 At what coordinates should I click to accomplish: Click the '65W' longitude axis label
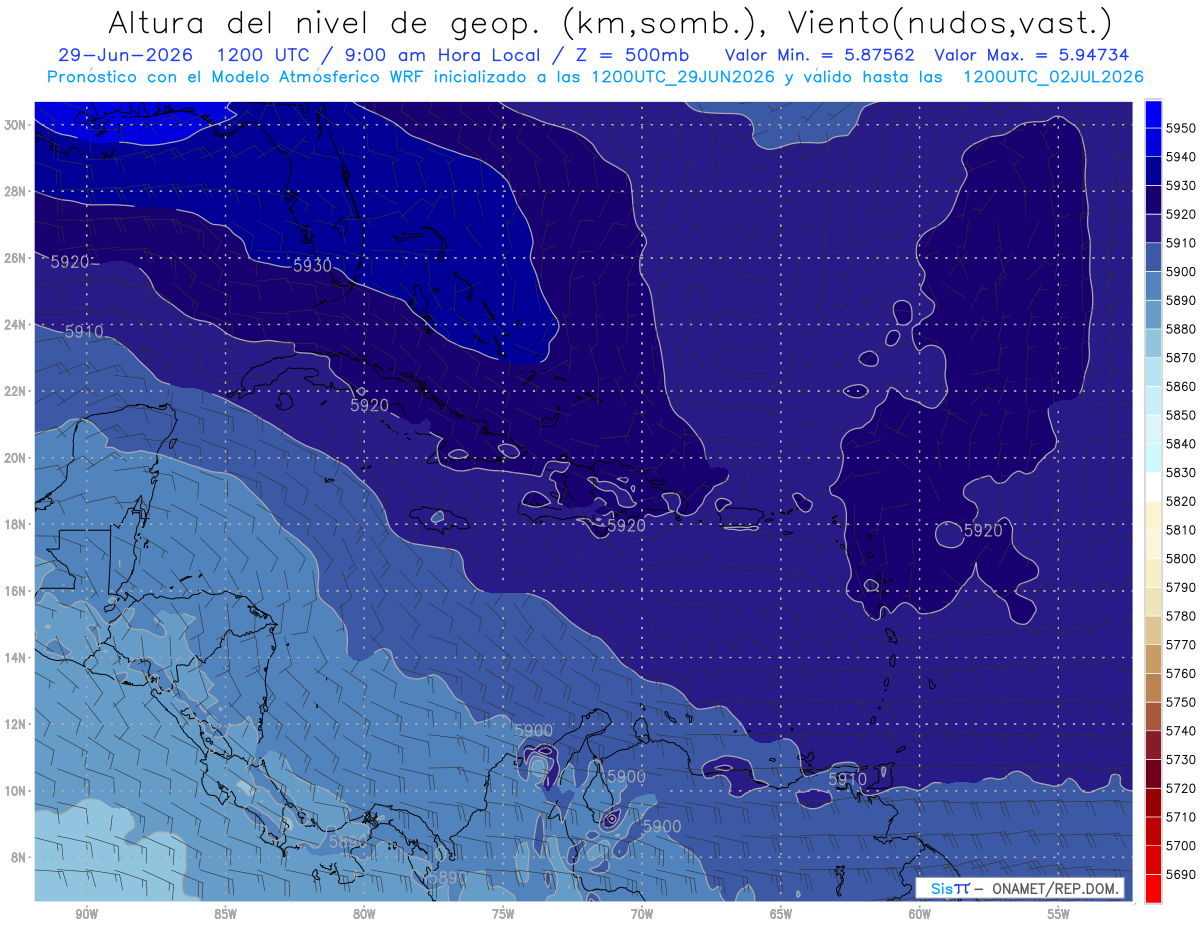point(781,915)
